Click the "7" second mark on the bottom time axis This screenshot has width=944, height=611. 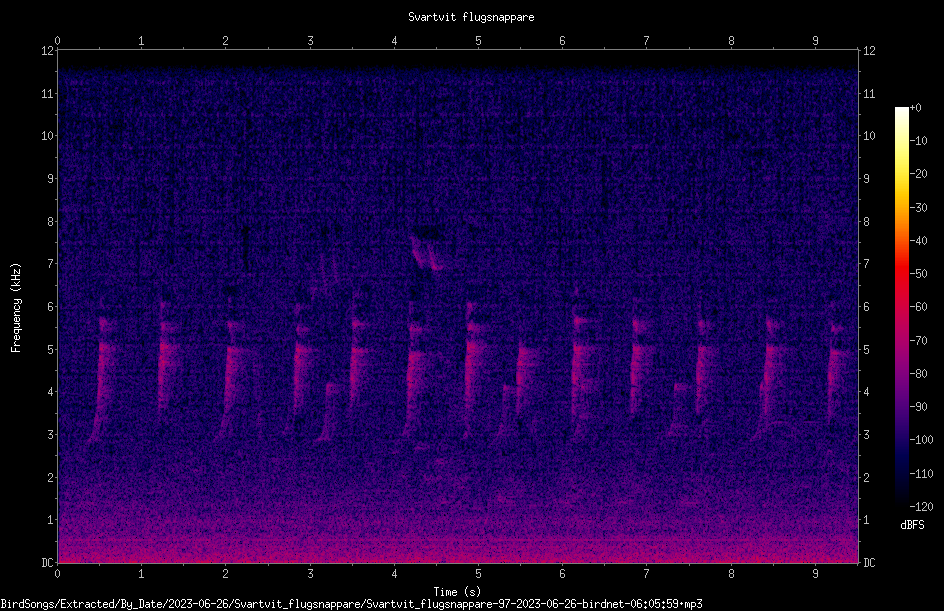pyautogui.click(x=646, y=574)
